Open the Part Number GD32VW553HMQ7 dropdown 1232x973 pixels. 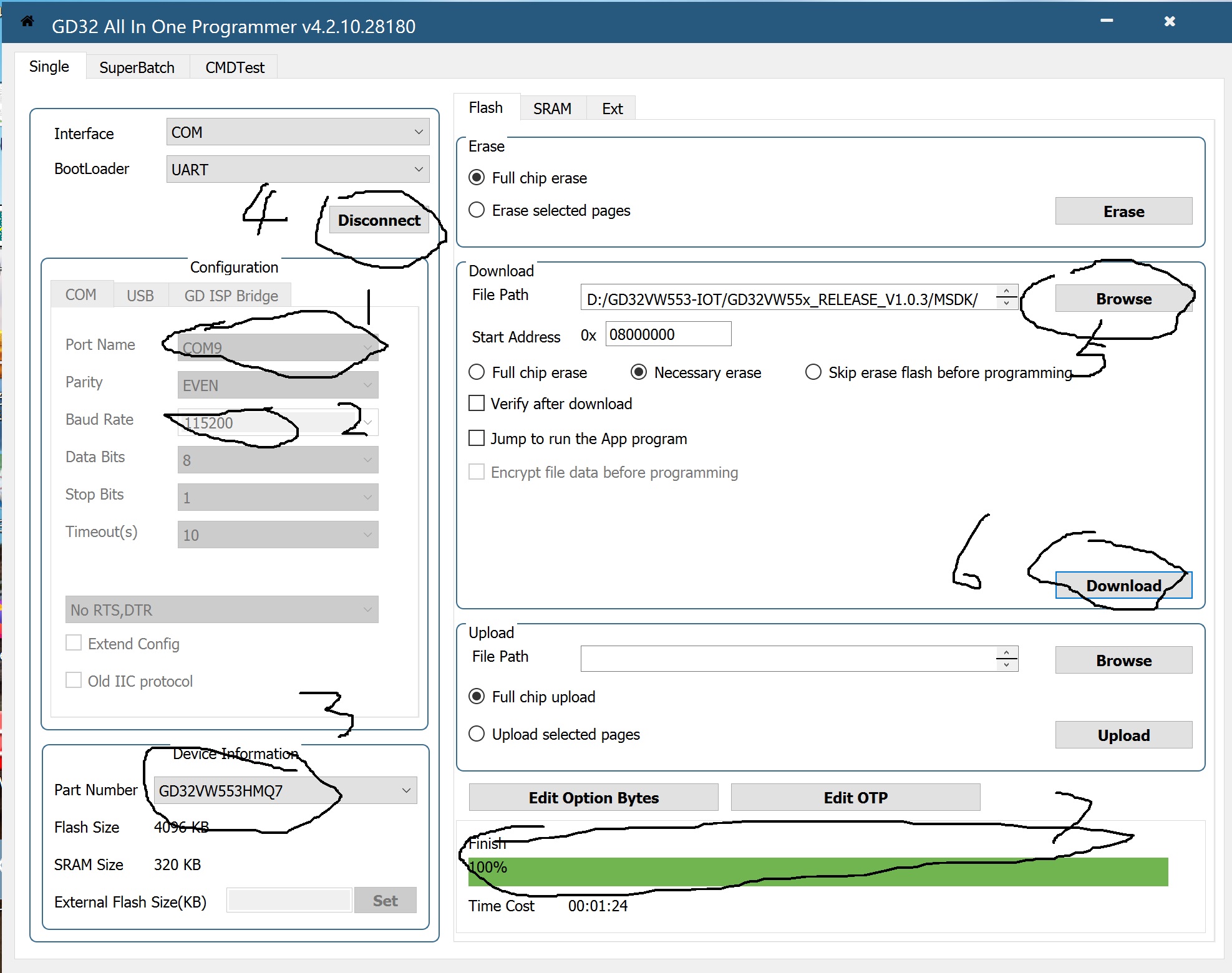[x=285, y=790]
